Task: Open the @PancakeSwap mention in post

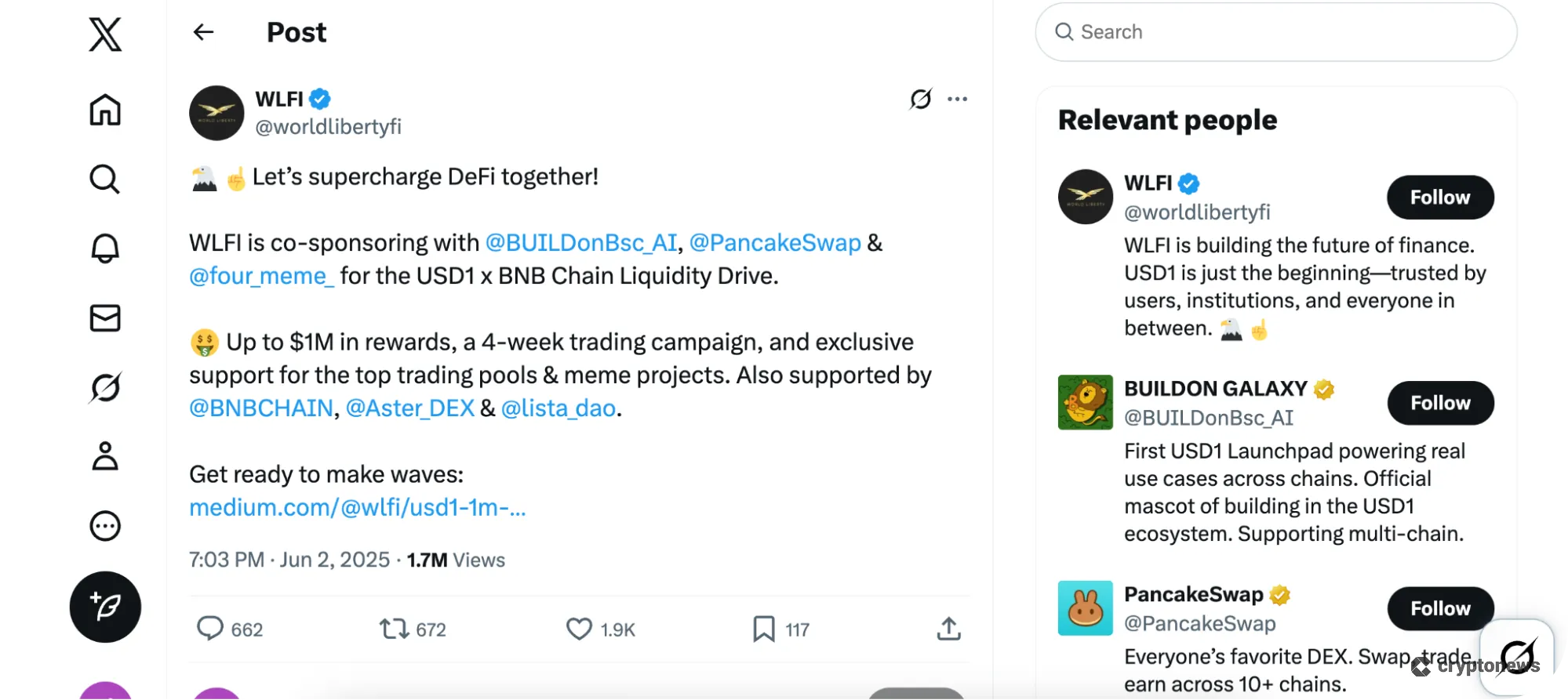Action: (x=775, y=243)
